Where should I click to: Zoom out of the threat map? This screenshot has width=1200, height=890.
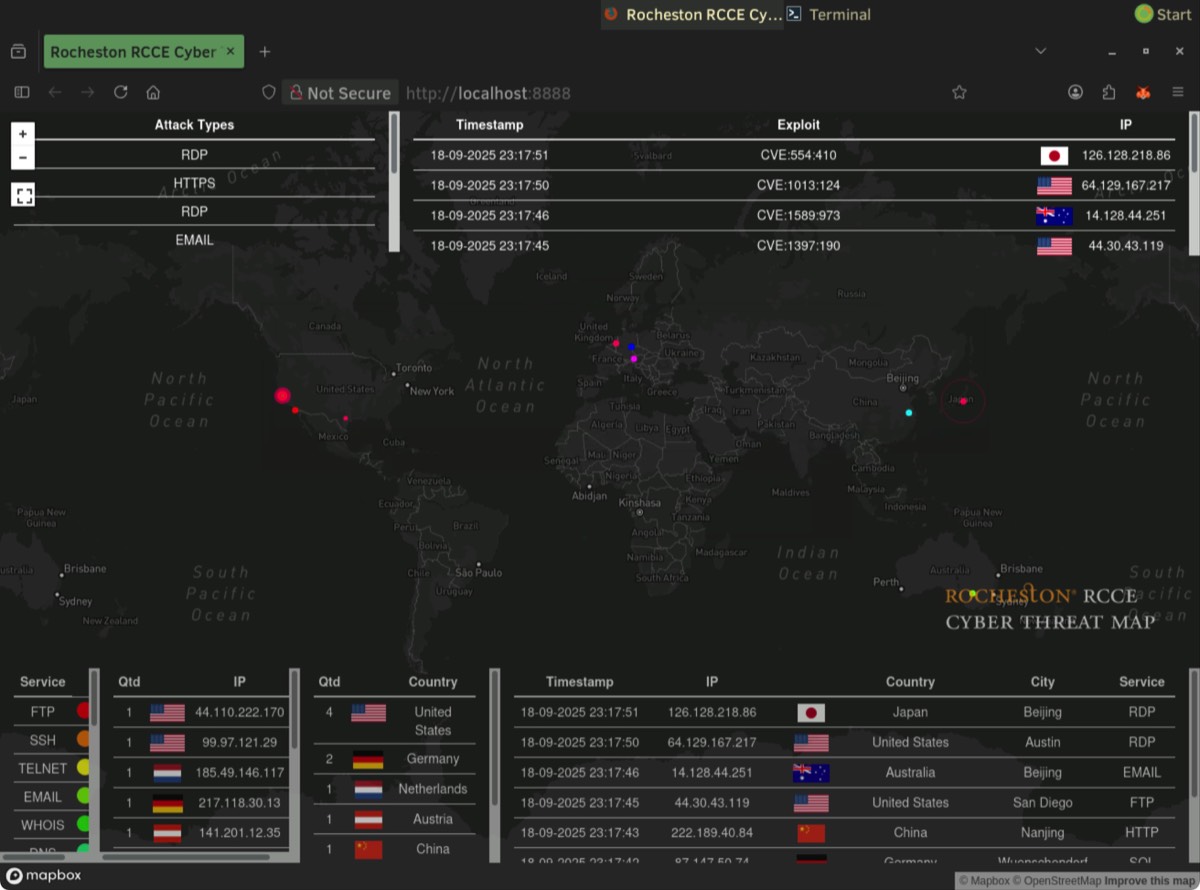tap(23, 158)
